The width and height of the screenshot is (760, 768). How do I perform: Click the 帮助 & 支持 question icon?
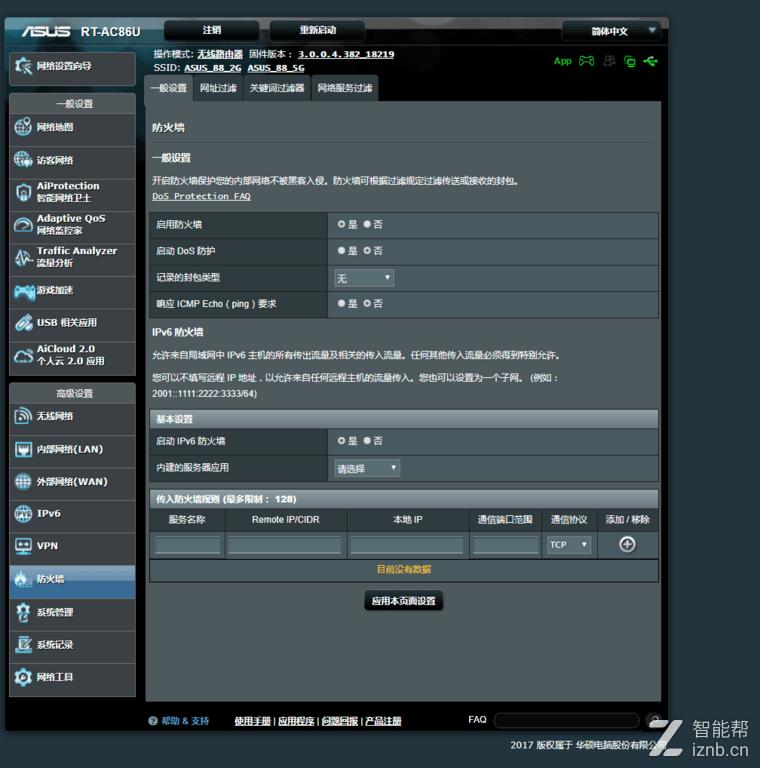(x=153, y=720)
